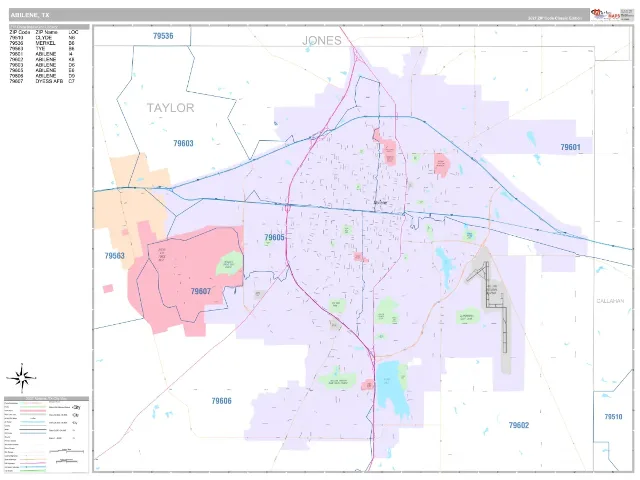The width and height of the screenshot is (640, 480).
Task: Click the "TAYLOR" county label
Action: point(170,108)
